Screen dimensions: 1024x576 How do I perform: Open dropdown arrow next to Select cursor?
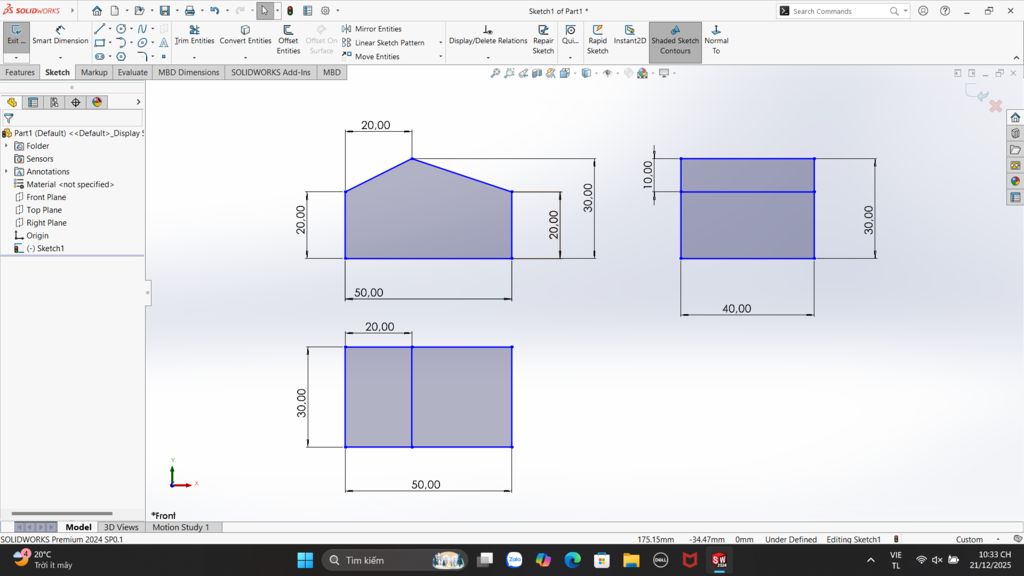[278, 10]
